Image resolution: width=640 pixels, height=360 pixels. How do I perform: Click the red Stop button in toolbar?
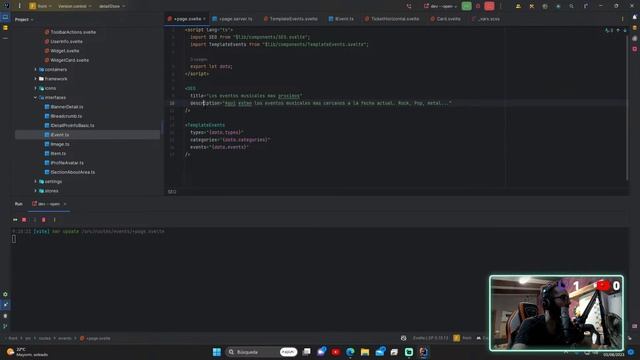click(x=489, y=6)
